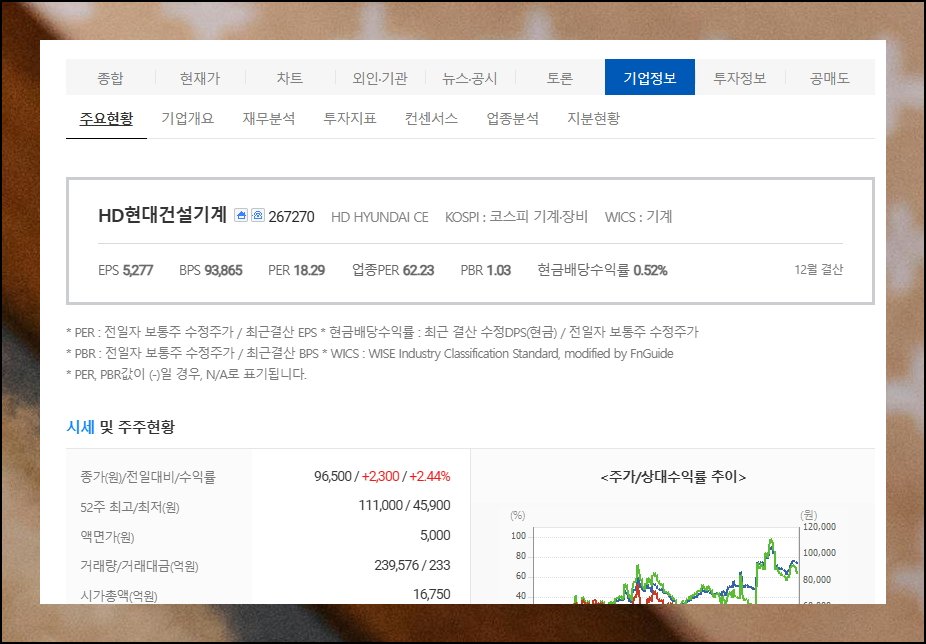
Task: Click the 시세 및 주주현황 heading
Action: tap(120, 427)
